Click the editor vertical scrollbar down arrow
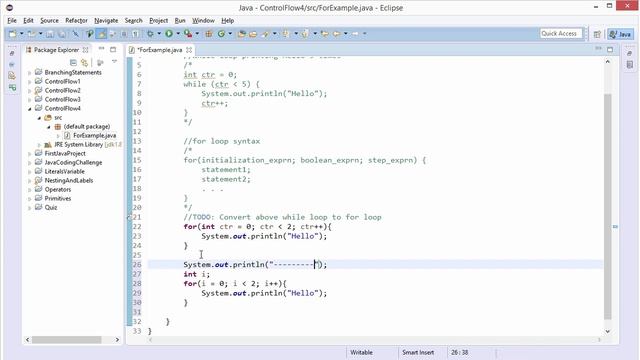 click(x=607, y=331)
